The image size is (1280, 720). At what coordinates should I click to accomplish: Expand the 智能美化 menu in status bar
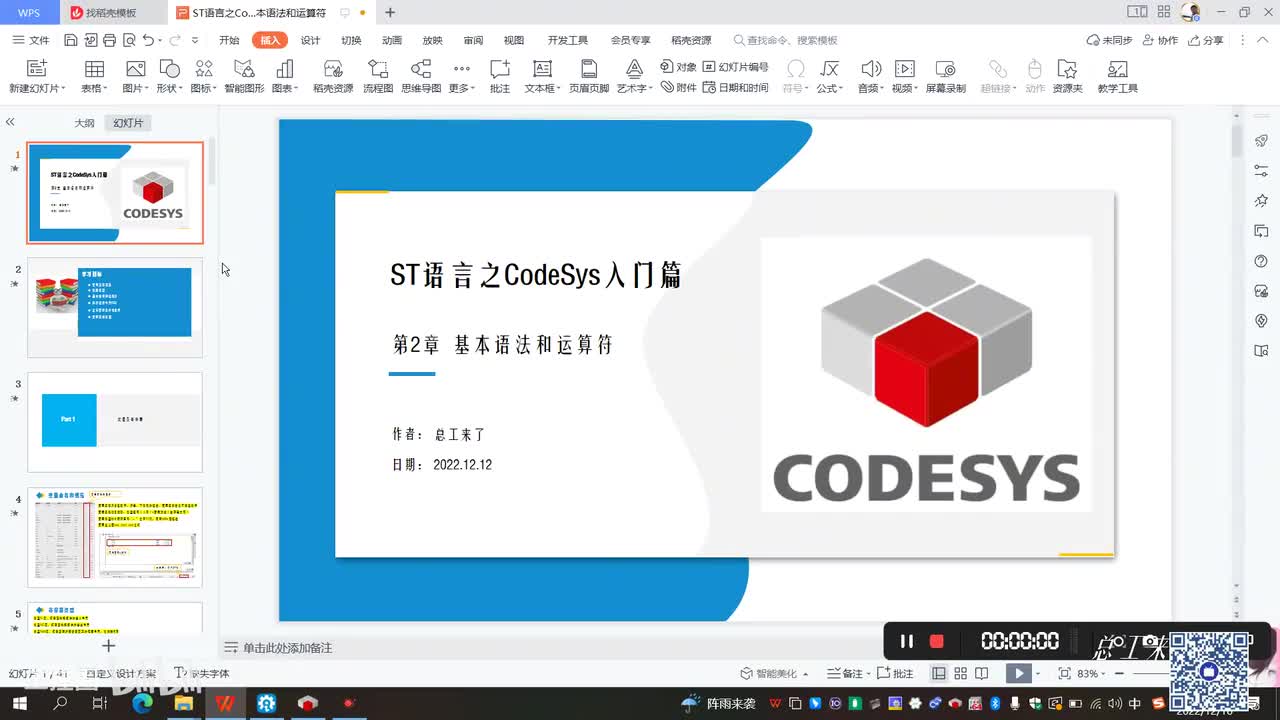click(x=775, y=674)
